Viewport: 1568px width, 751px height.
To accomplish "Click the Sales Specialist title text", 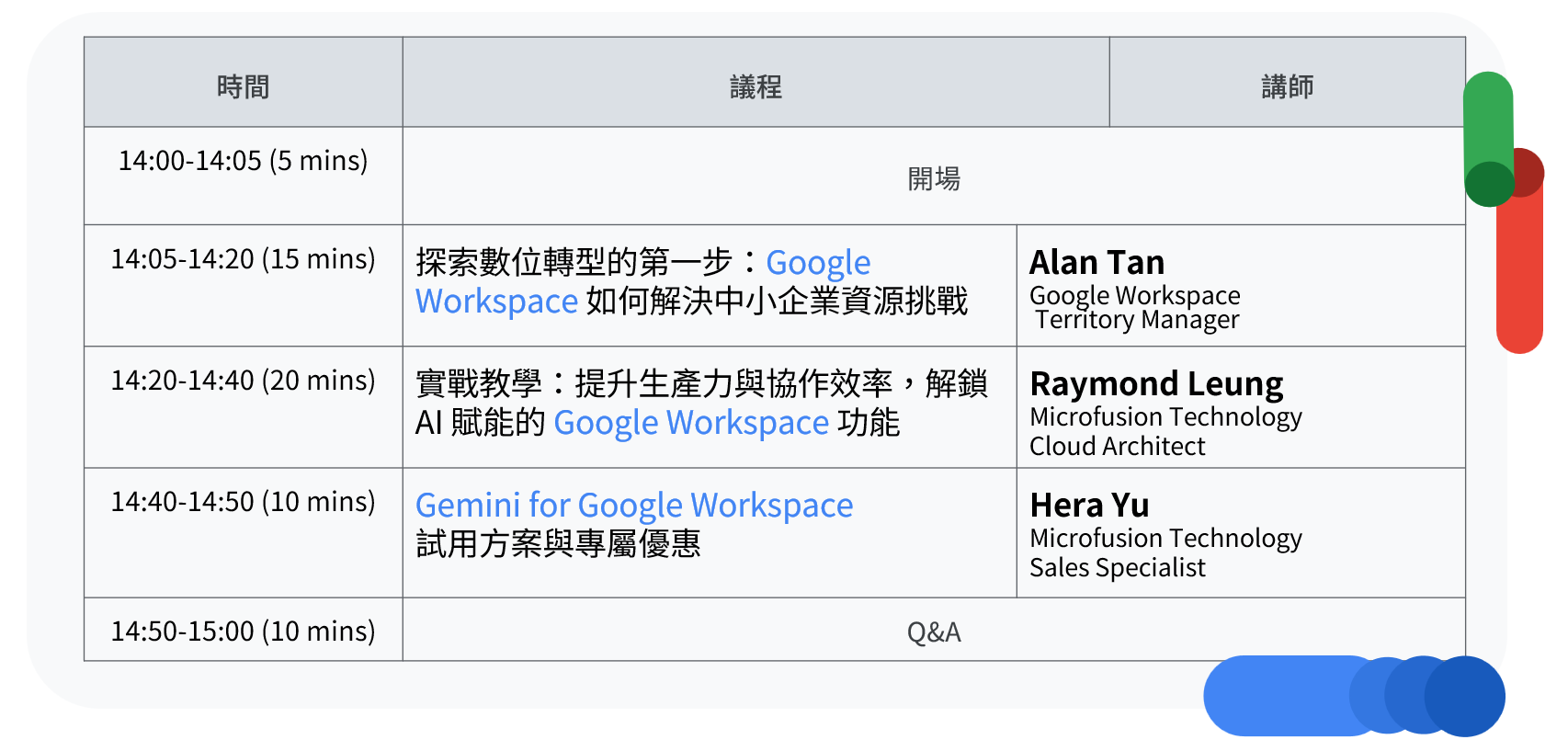I will coord(1117,568).
